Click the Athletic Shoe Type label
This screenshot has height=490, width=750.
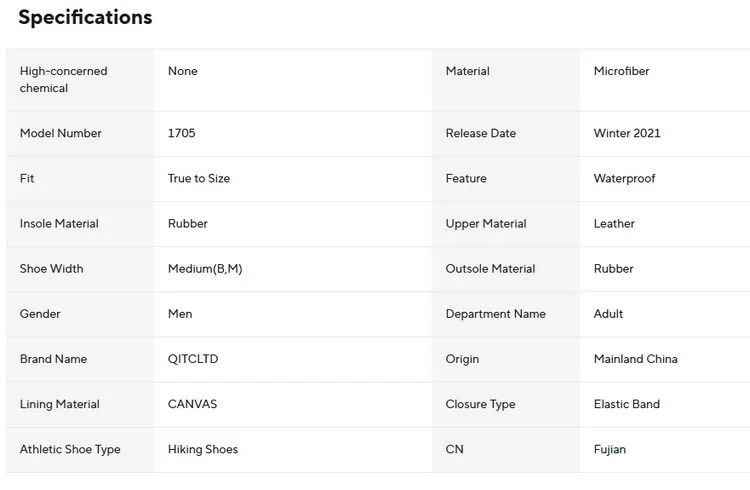coord(70,449)
